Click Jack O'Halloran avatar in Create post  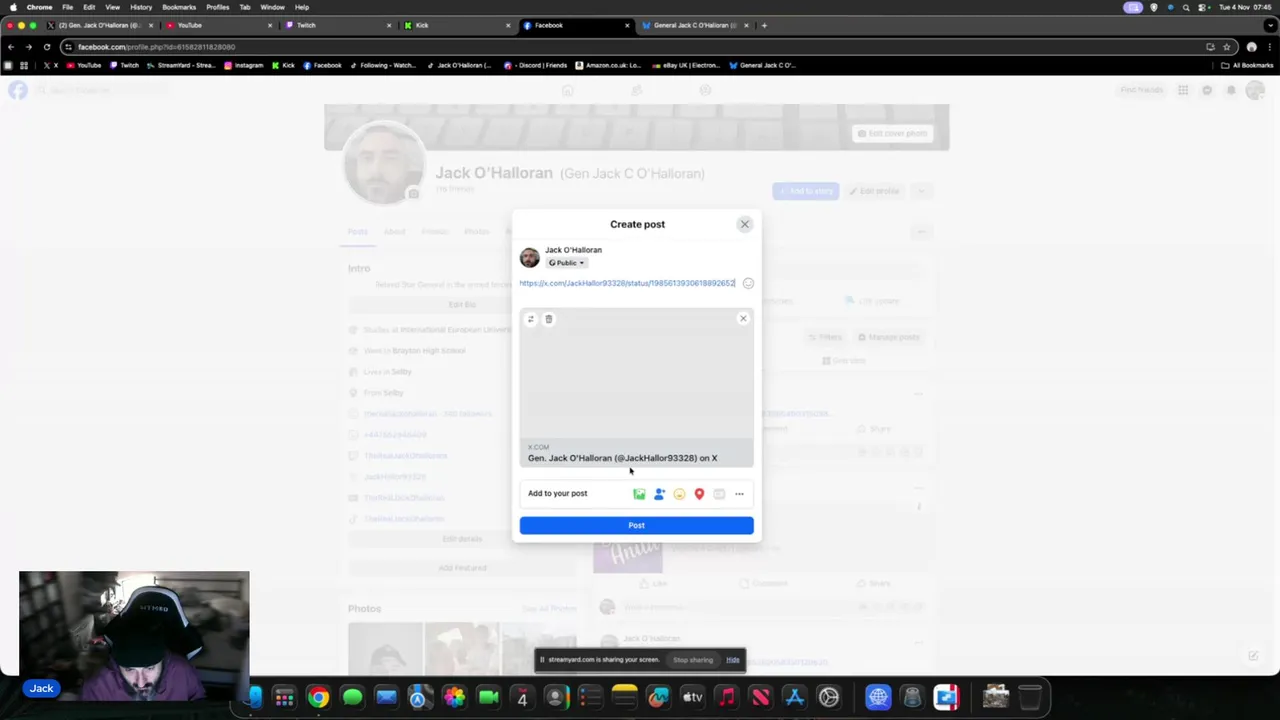[x=530, y=257]
